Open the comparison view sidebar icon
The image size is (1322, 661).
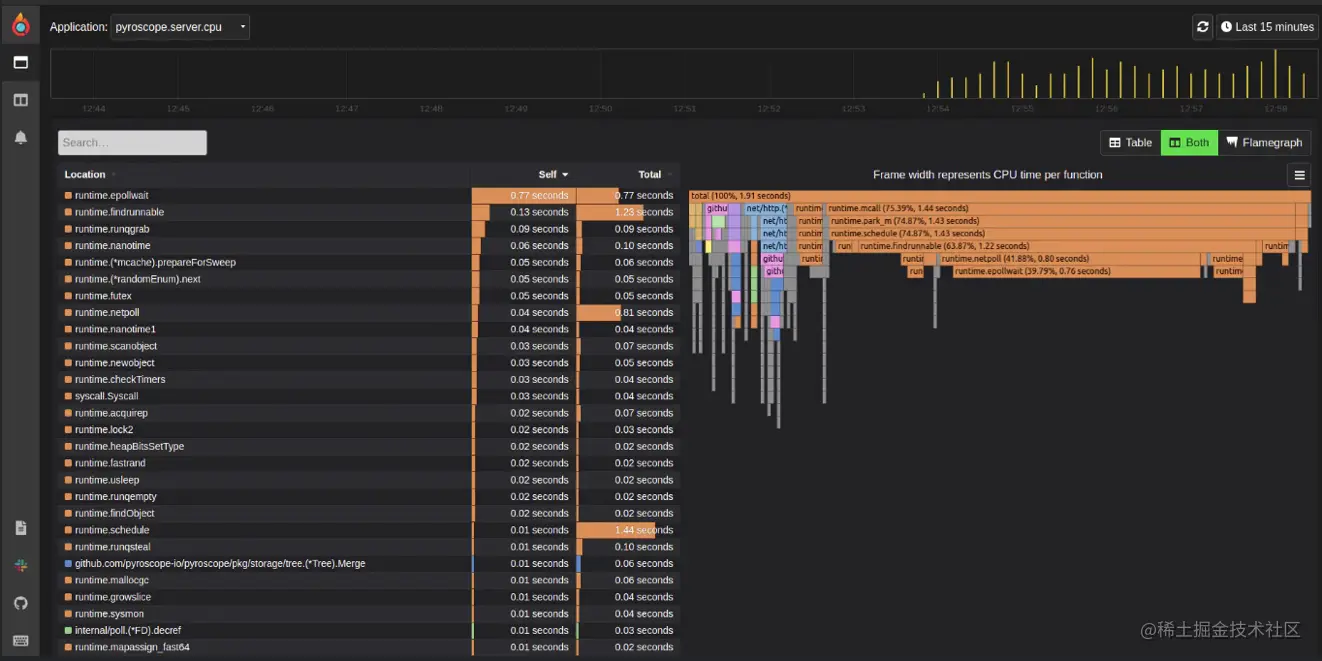tap(20, 100)
